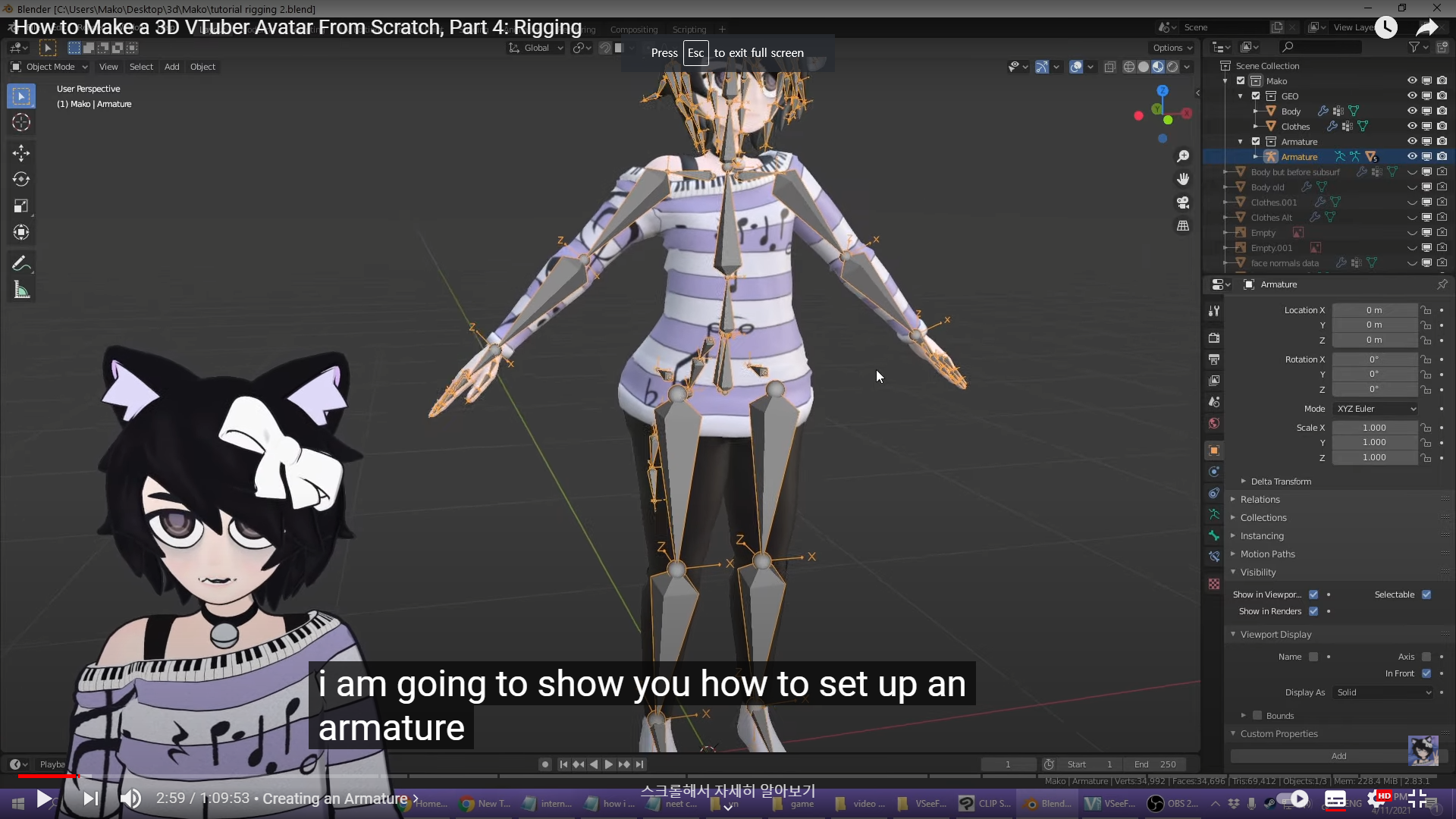The width and height of the screenshot is (1456, 819).
Task: Select the Move tool in toolbar
Action: coord(21,153)
